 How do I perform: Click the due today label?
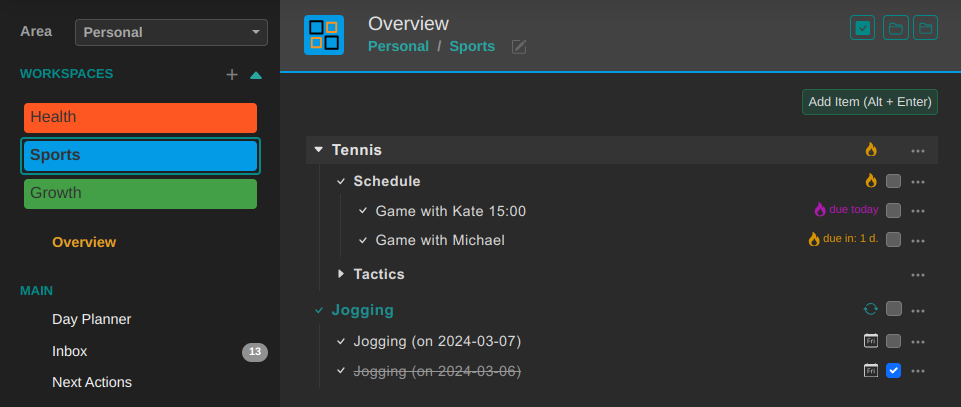point(854,210)
